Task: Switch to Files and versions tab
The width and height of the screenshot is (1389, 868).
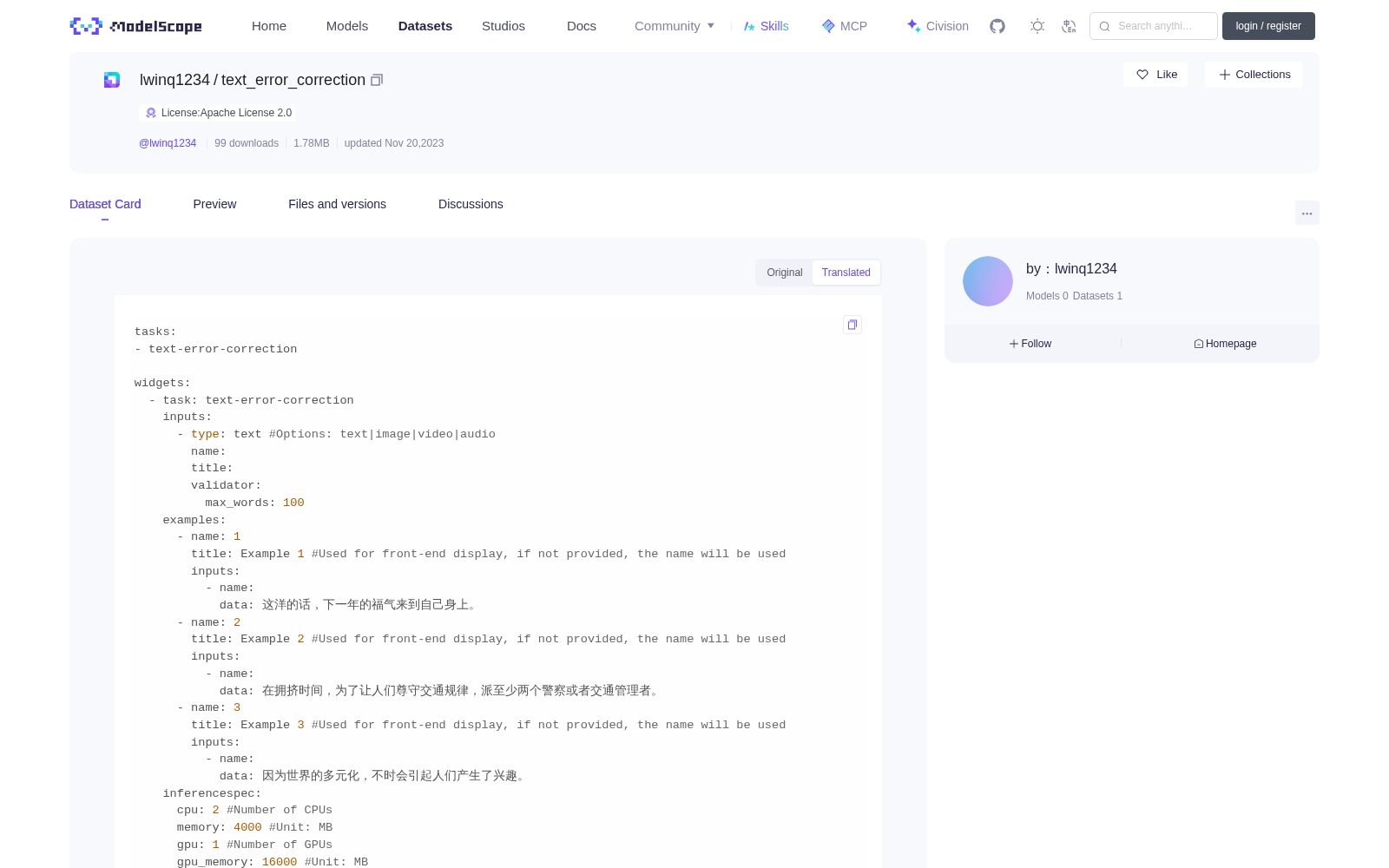Action: (x=337, y=204)
